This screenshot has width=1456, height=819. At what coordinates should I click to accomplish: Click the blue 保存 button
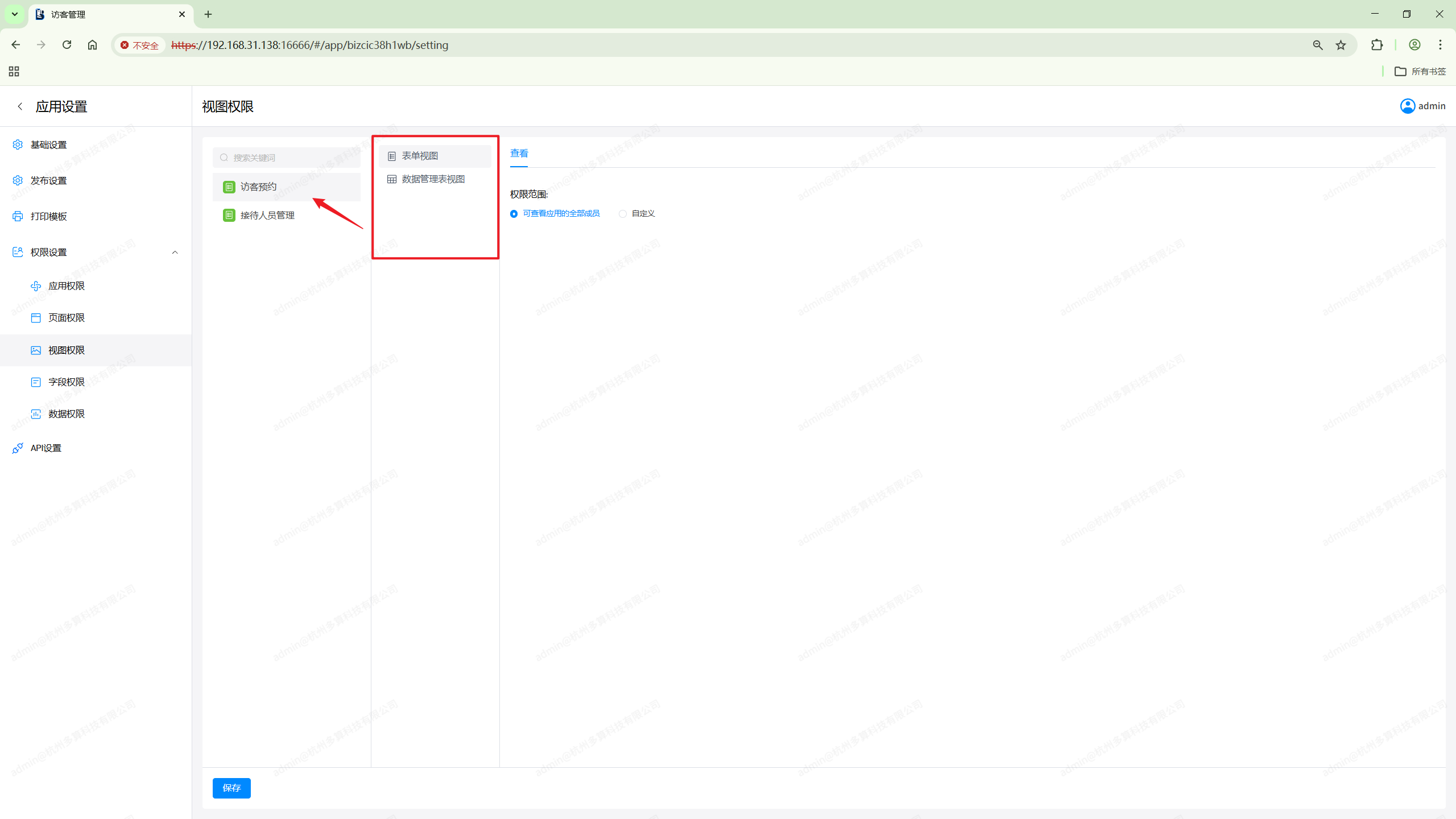(x=231, y=788)
